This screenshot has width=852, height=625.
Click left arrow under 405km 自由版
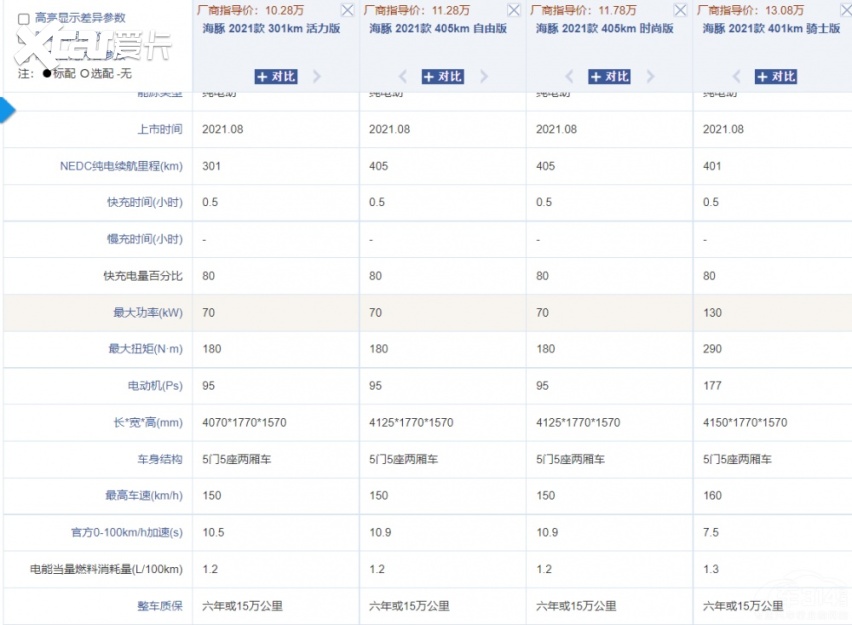pyautogui.click(x=403, y=76)
